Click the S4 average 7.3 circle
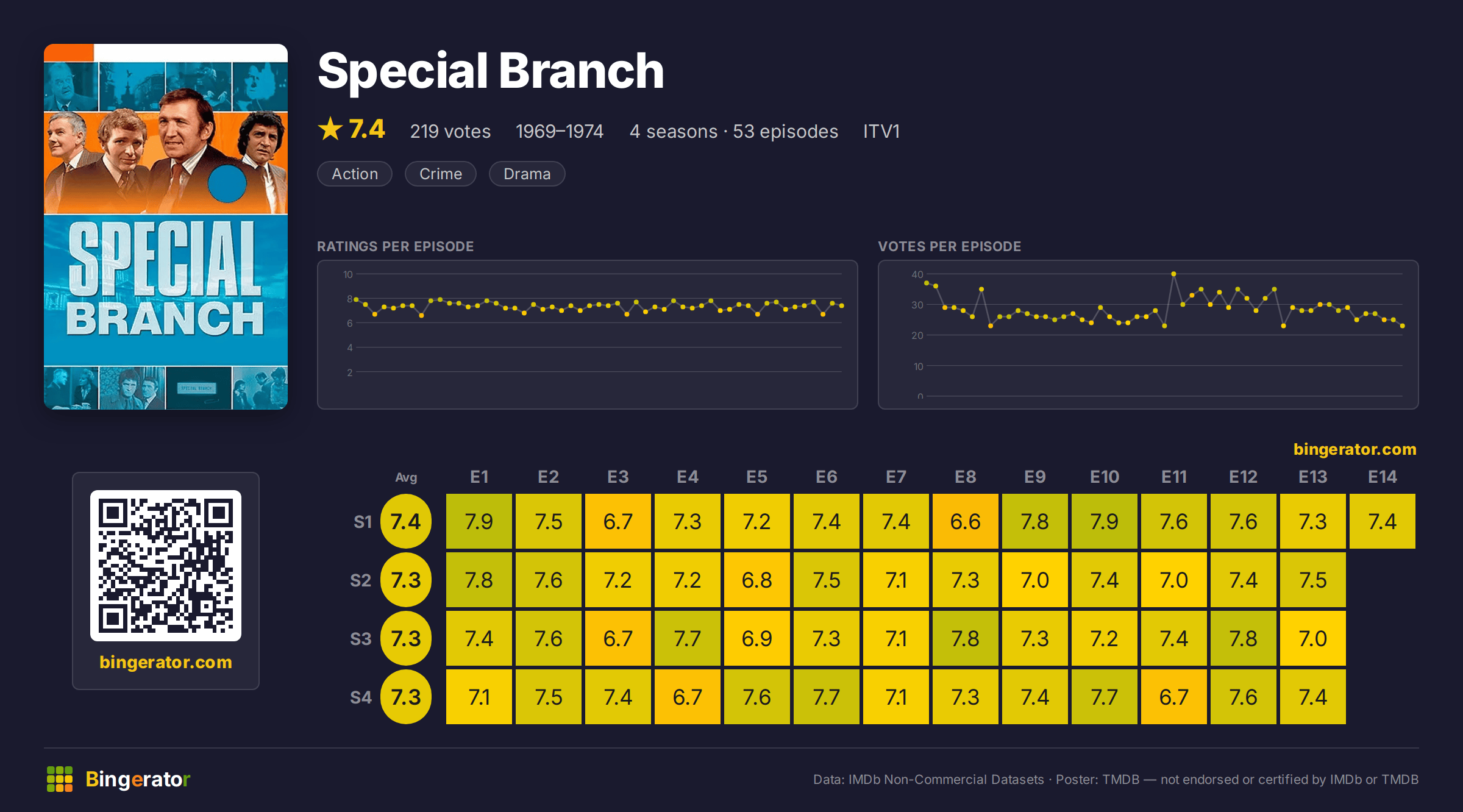 (406, 697)
